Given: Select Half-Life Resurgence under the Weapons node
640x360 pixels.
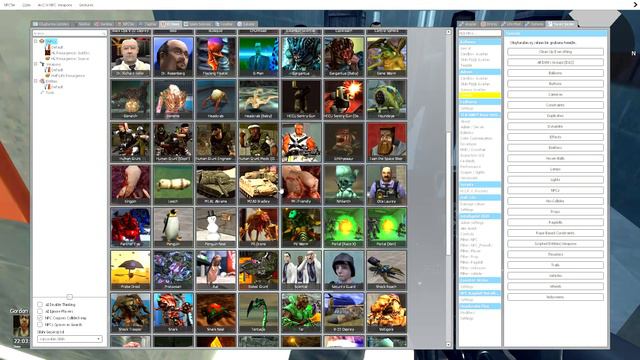Looking at the screenshot, I should [x=68, y=76].
